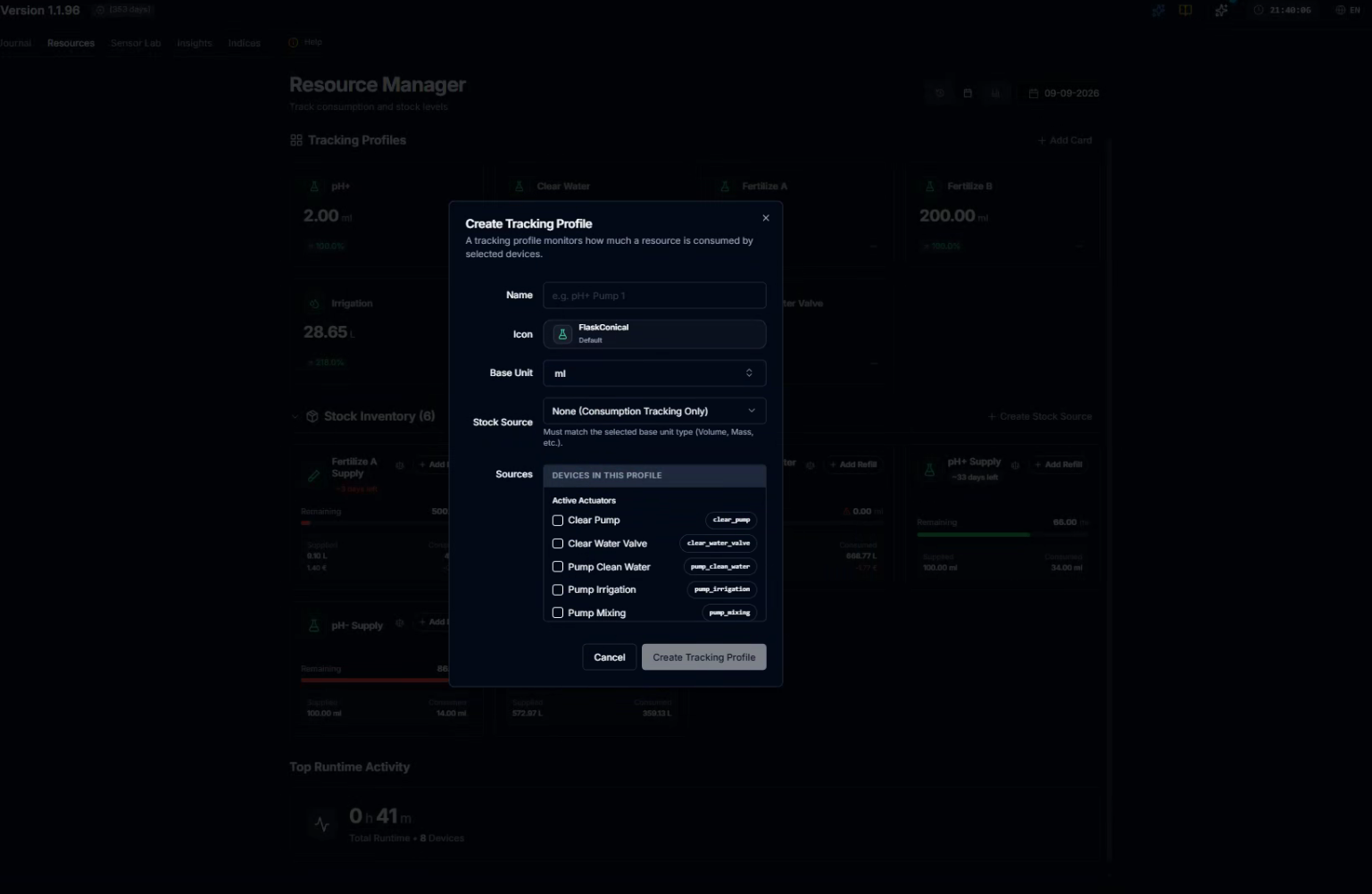Click the FlaskConical icon preview in the dialog
1372x894 pixels.
(562, 334)
